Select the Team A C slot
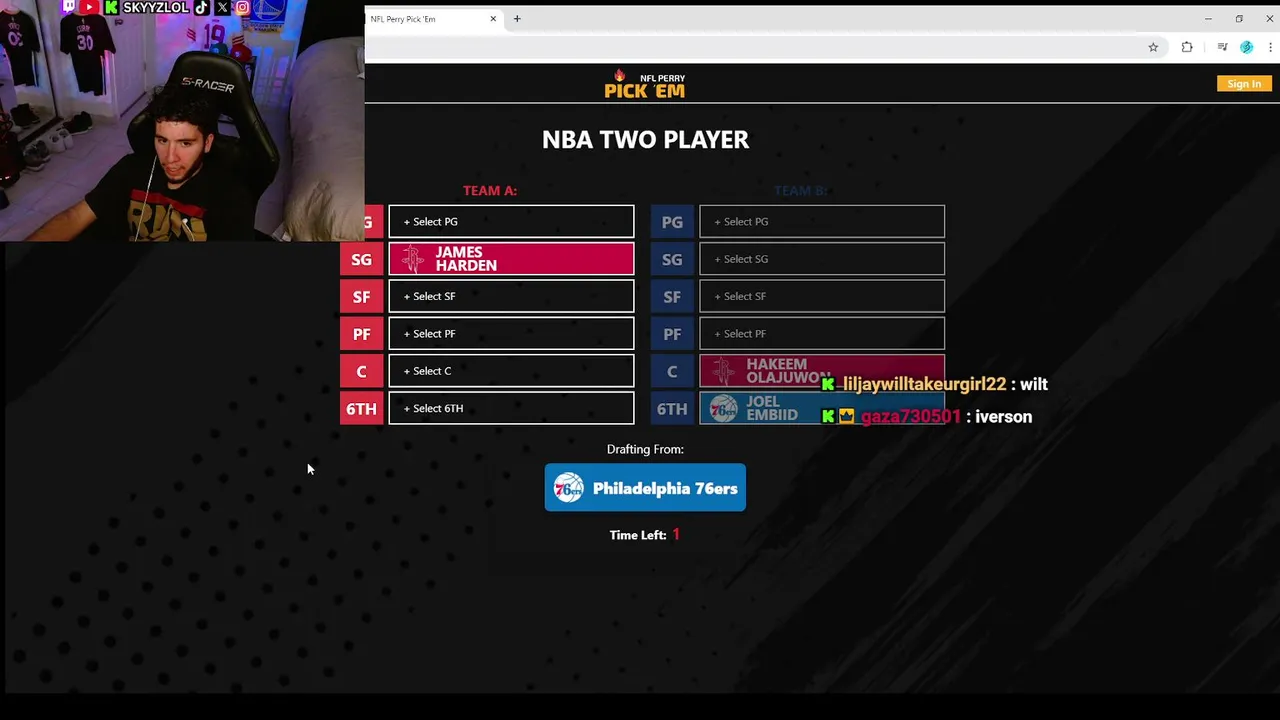This screenshot has width=1280, height=720. (x=511, y=371)
